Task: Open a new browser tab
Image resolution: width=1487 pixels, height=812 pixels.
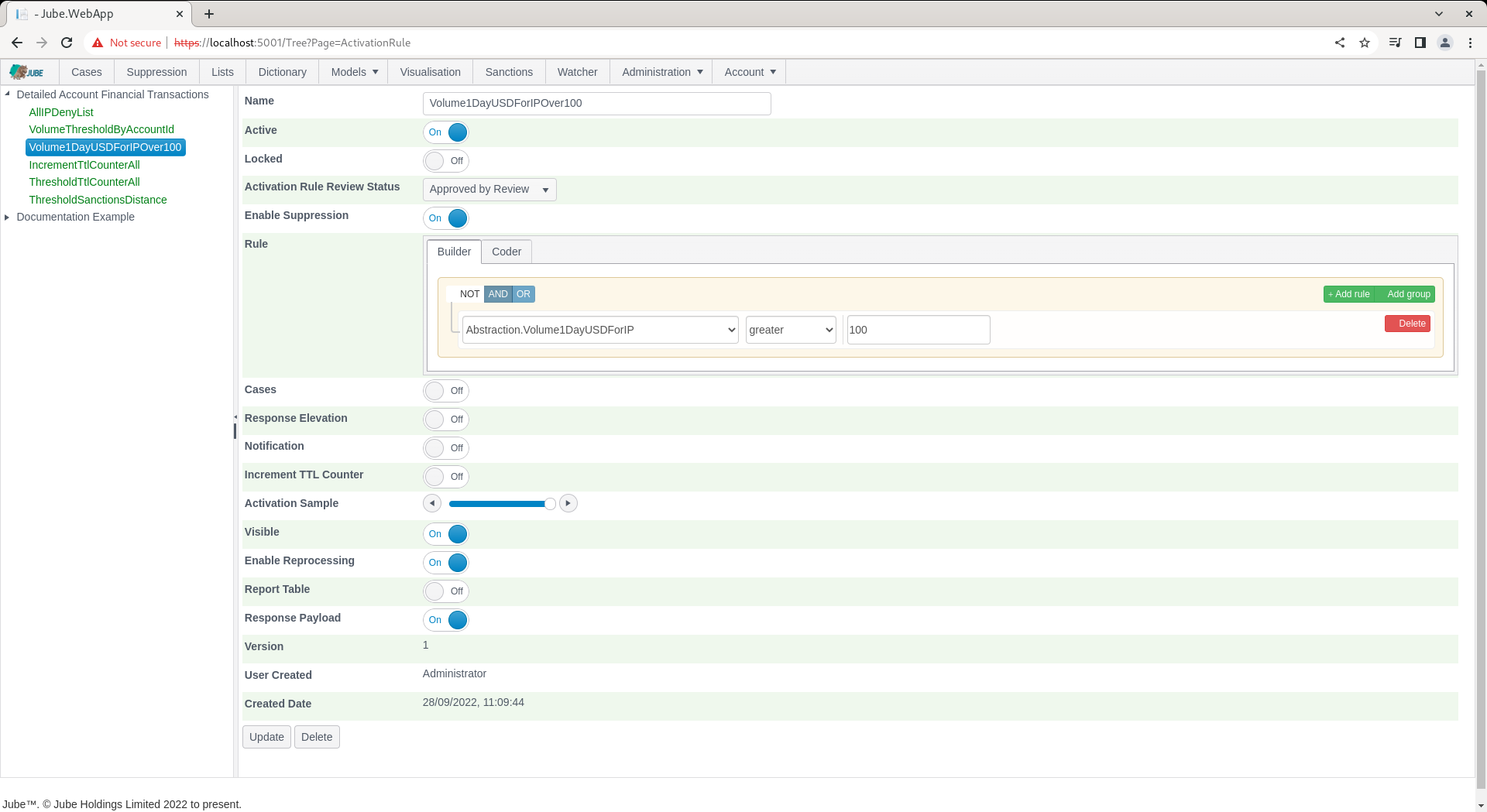Action: tap(209, 14)
